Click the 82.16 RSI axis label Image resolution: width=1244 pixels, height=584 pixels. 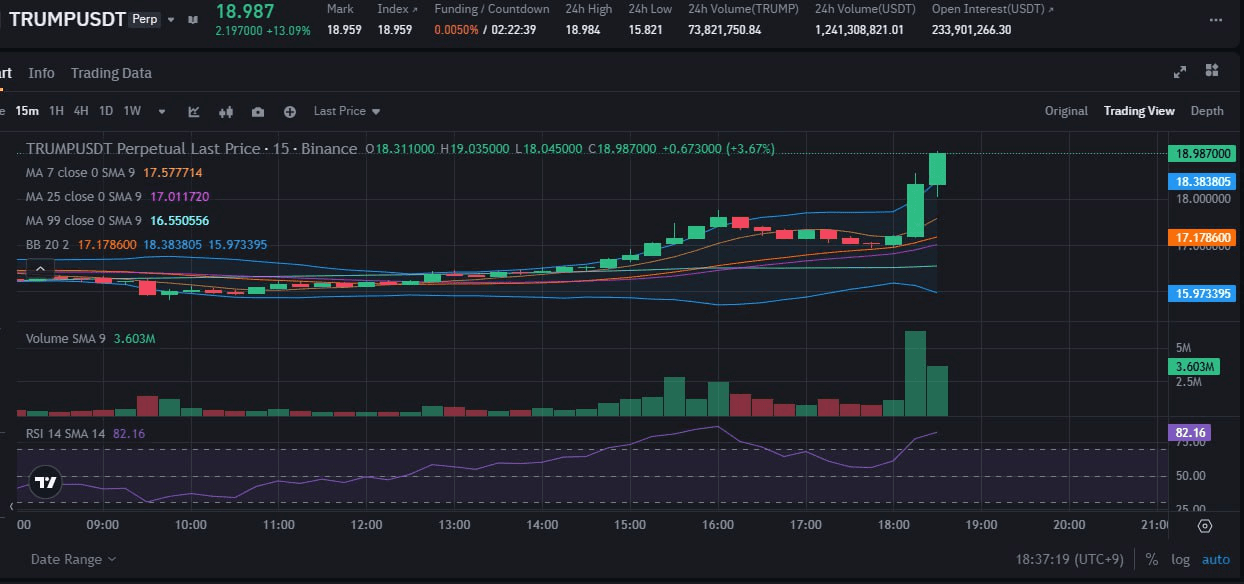(1189, 433)
